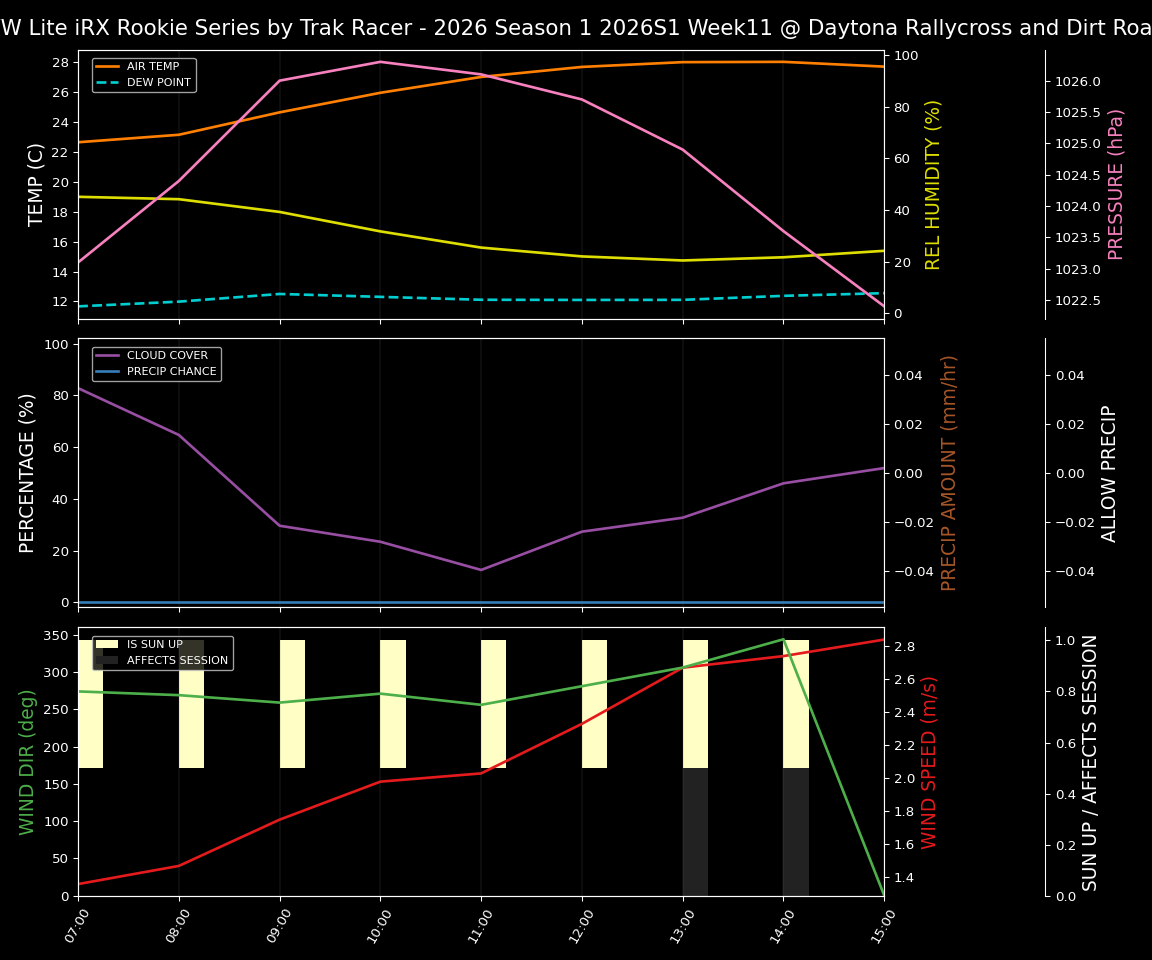The width and height of the screenshot is (1152, 960).
Task: Click the pink PRESSURE curve peak
Action: (381, 62)
